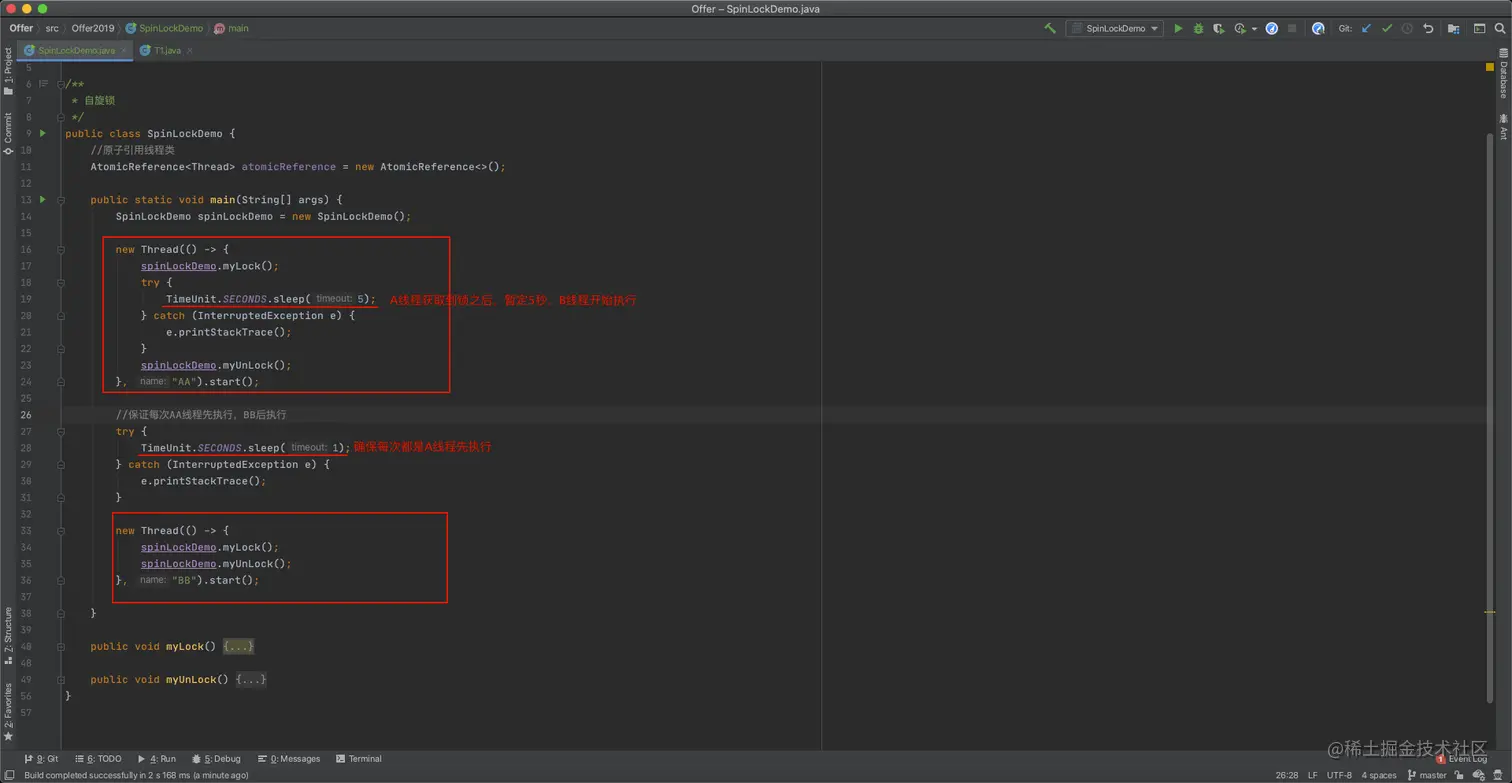Click the grey Stop square button
Screen dimensions: 1512x783
coord(1292,29)
